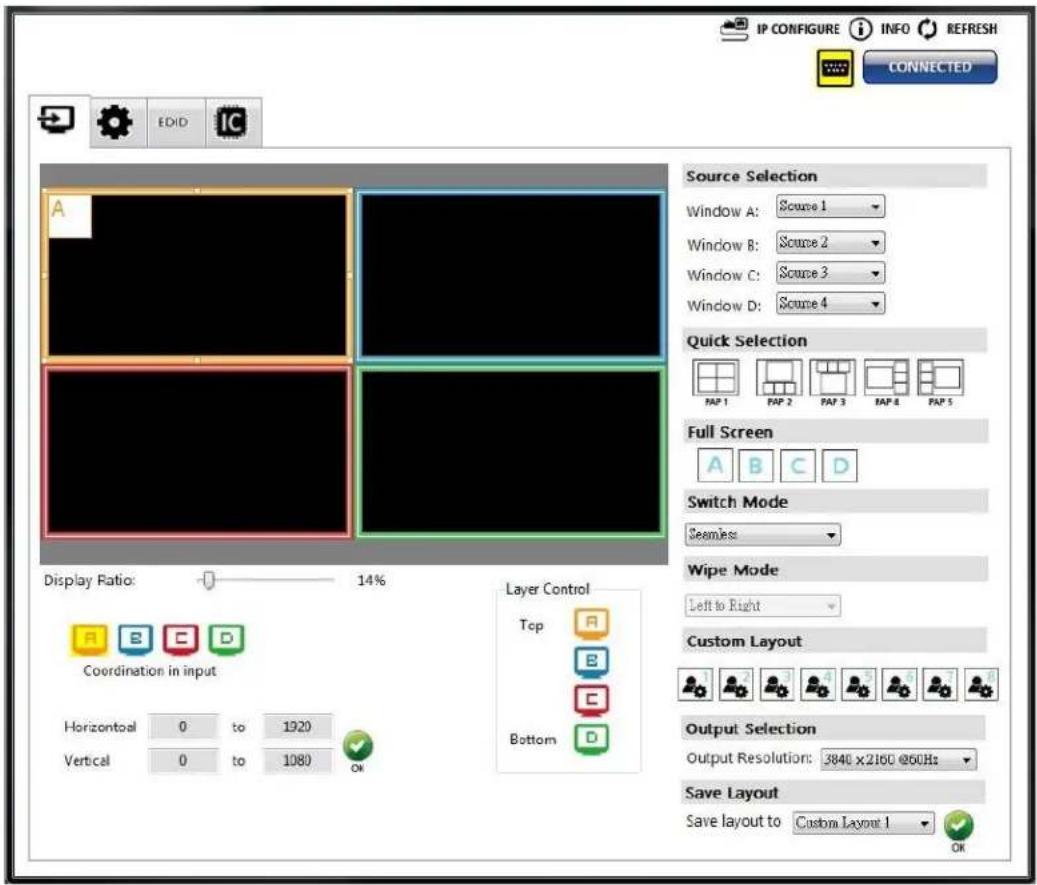Load custom layout 3
The width and height of the screenshot is (1037, 885).
coord(776,685)
